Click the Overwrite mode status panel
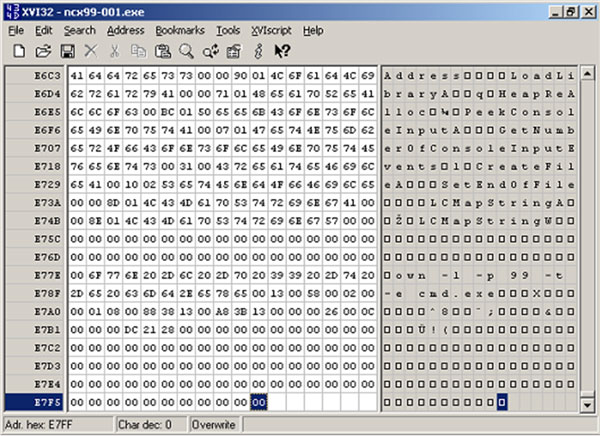 215,424
